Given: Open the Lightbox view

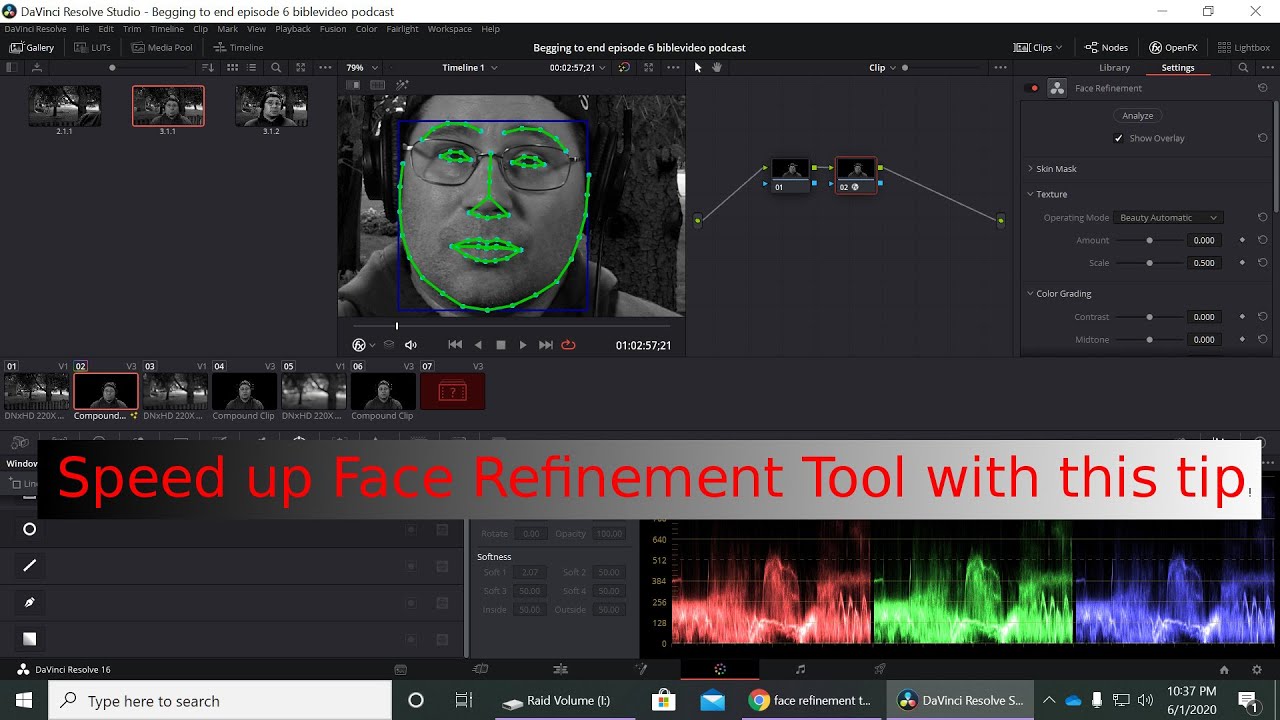Looking at the screenshot, I should 1244,47.
